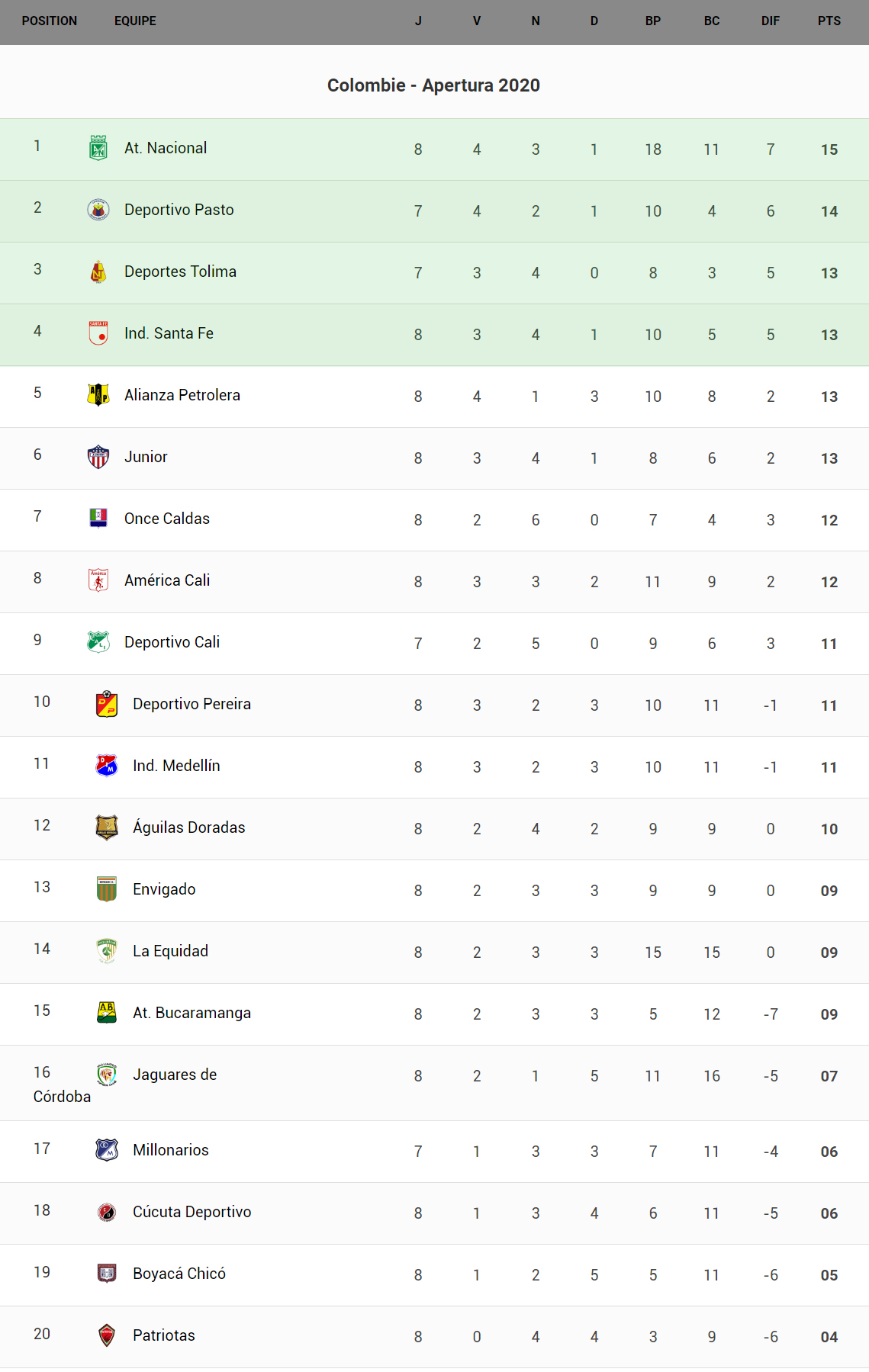Click the Once Caldas flag logo

click(98, 519)
